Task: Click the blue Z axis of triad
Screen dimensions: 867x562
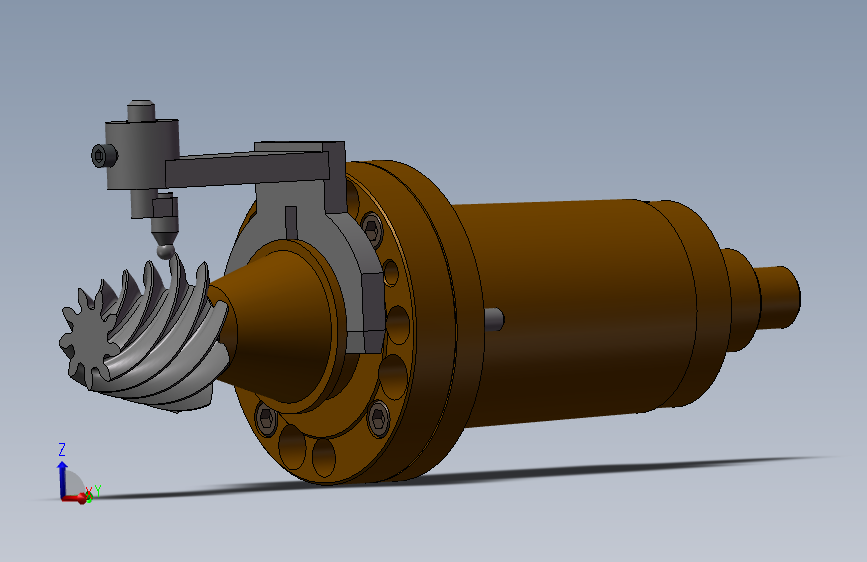Action: coord(62,479)
